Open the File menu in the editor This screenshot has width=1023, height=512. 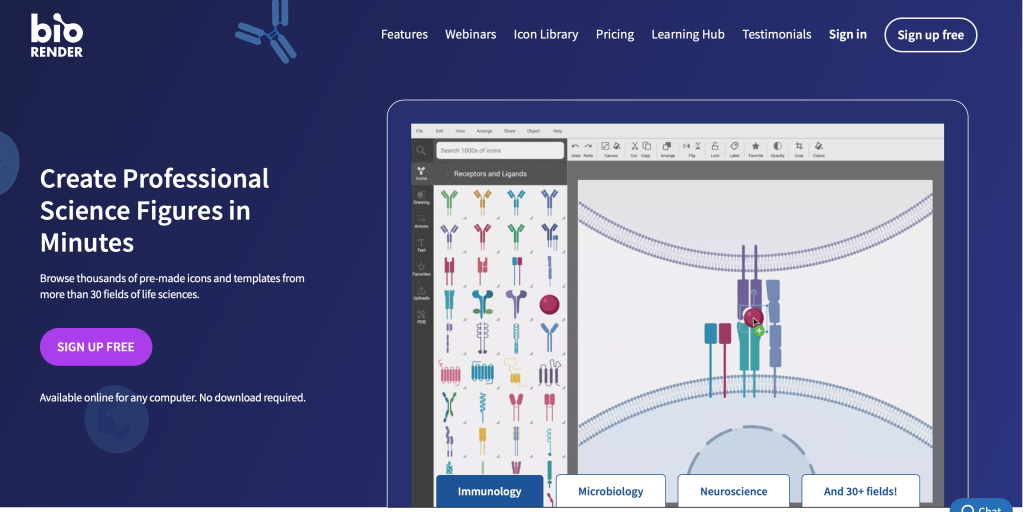pyautogui.click(x=420, y=131)
